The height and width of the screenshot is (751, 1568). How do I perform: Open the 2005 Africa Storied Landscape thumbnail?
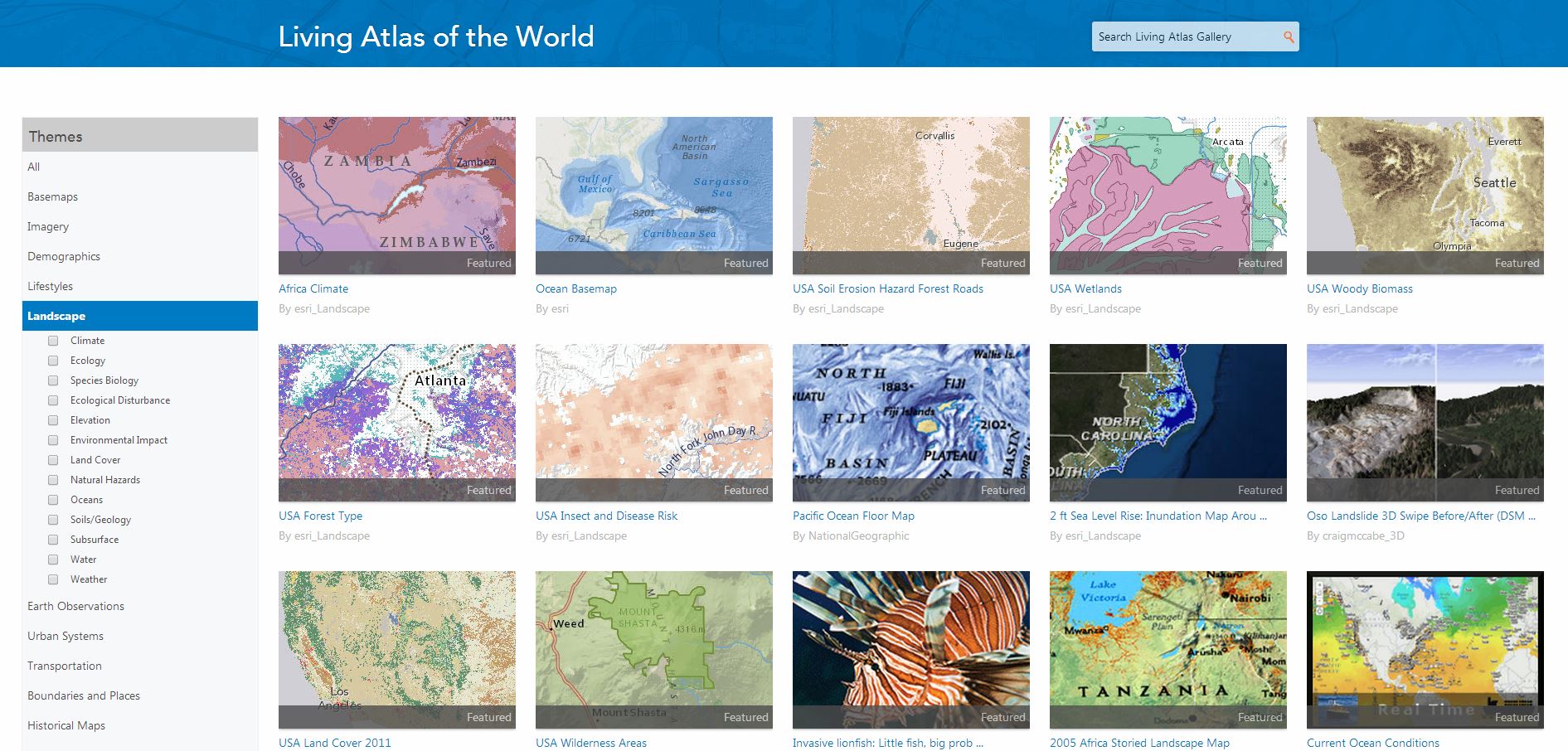[1168, 650]
